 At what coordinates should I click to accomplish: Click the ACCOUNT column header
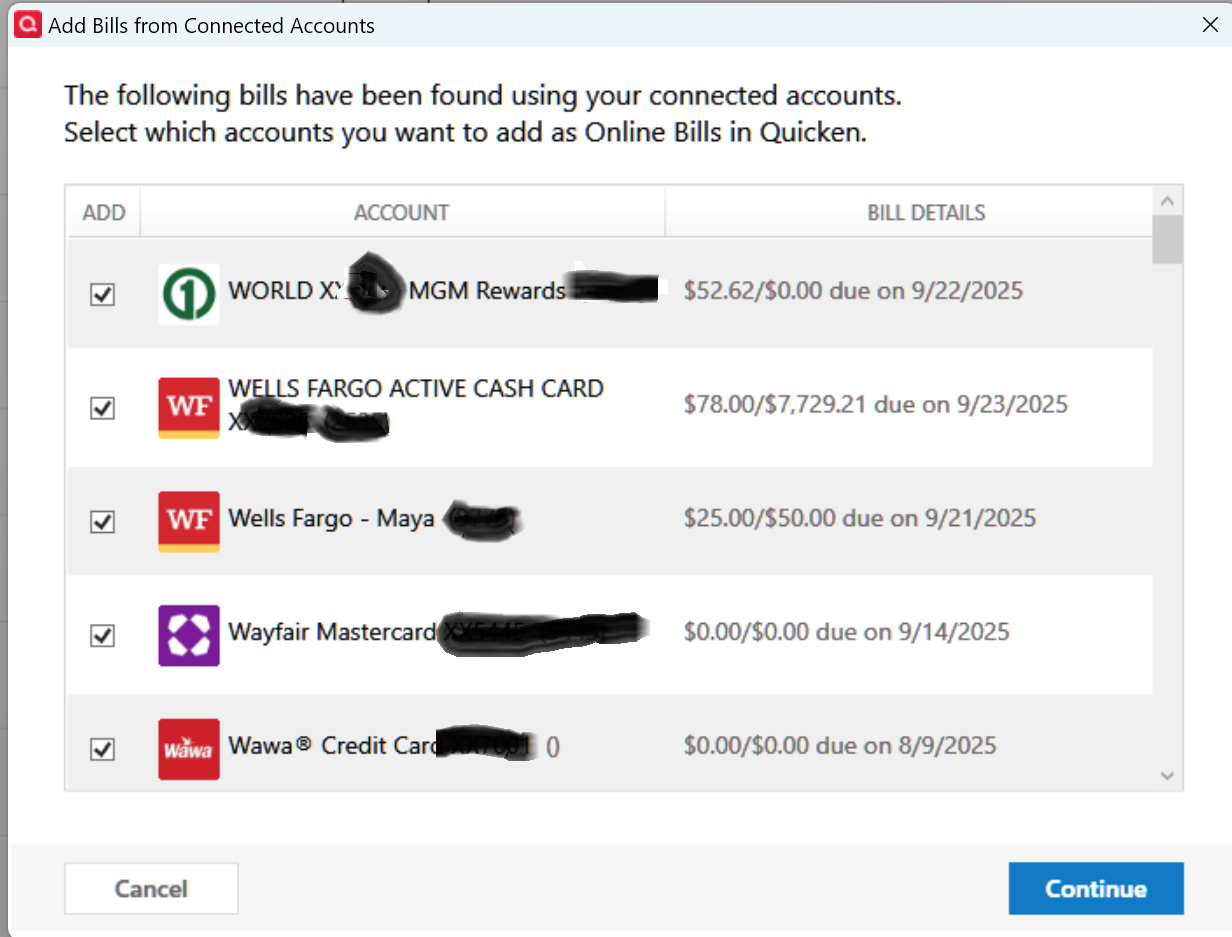tap(402, 213)
